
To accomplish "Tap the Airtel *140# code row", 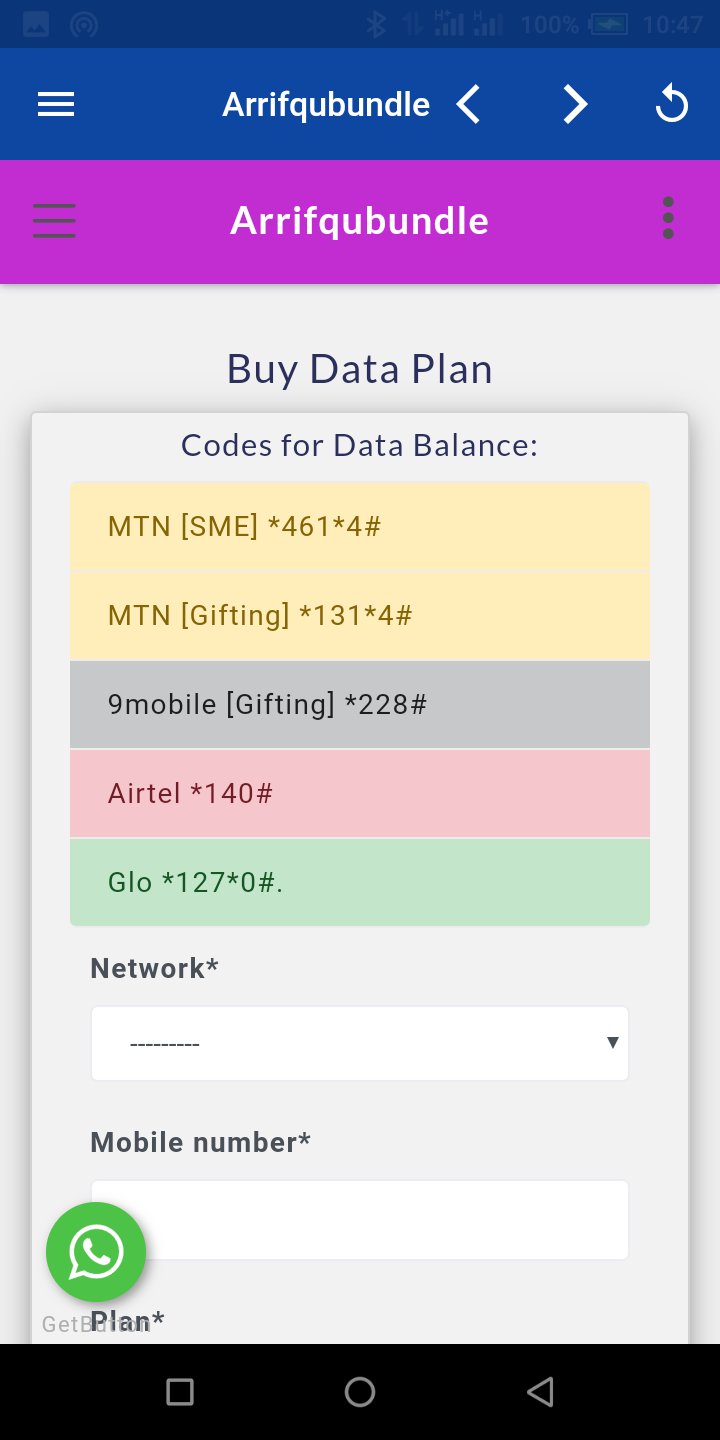I will tap(360, 793).
